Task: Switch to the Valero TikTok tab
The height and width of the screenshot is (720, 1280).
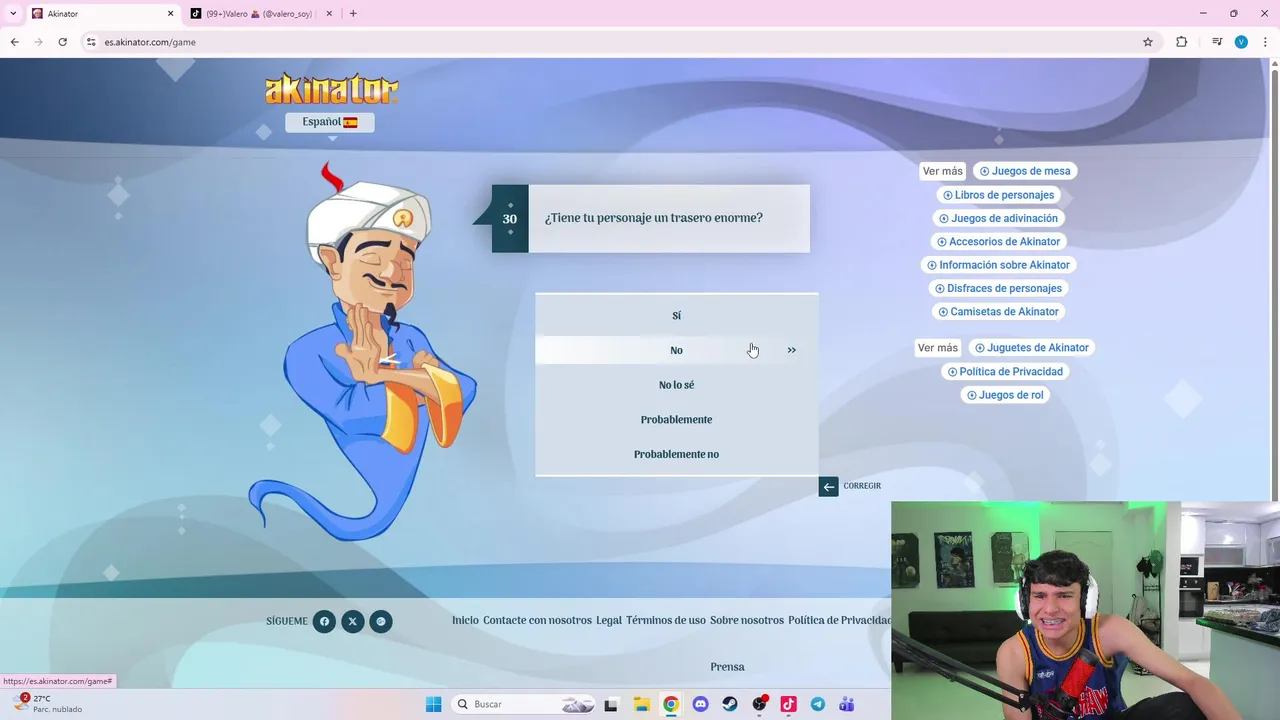Action: tap(258, 14)
